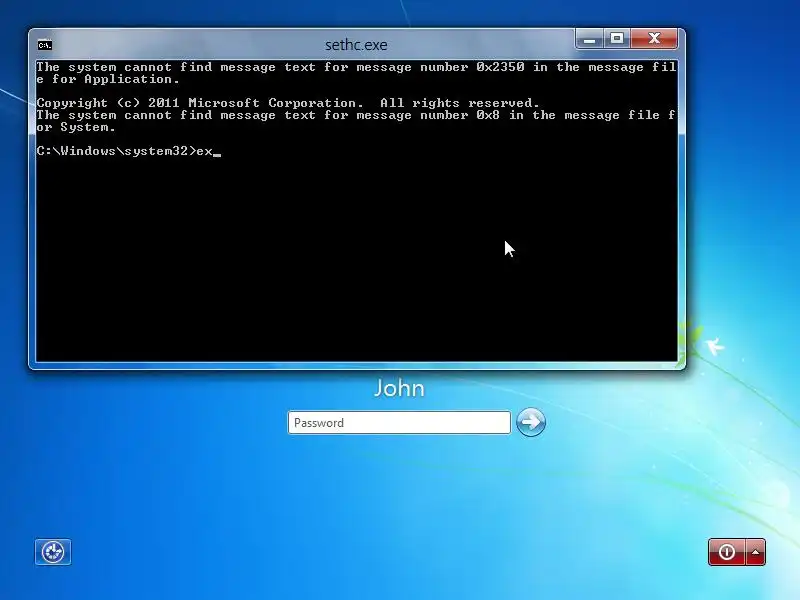The image size is (800, 600).
Task: Click the message number 0x8 error line
Action: [x=357, y=121]
